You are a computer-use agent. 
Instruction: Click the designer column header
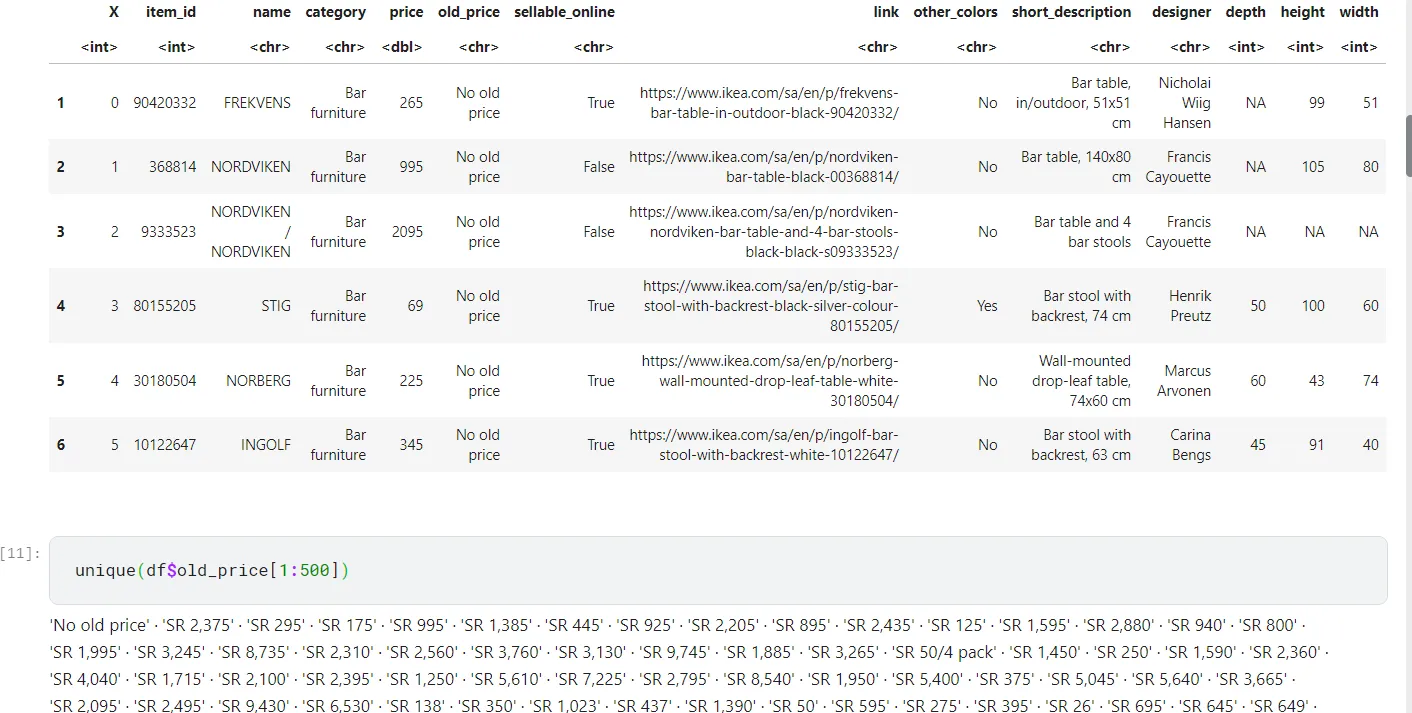[x=1181, y=12]
